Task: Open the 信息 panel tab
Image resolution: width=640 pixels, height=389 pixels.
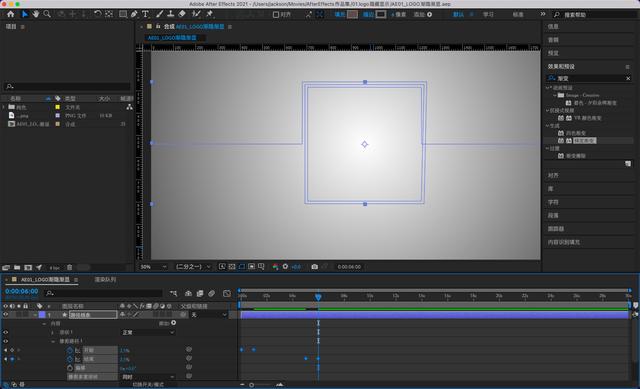Action: 553,27
